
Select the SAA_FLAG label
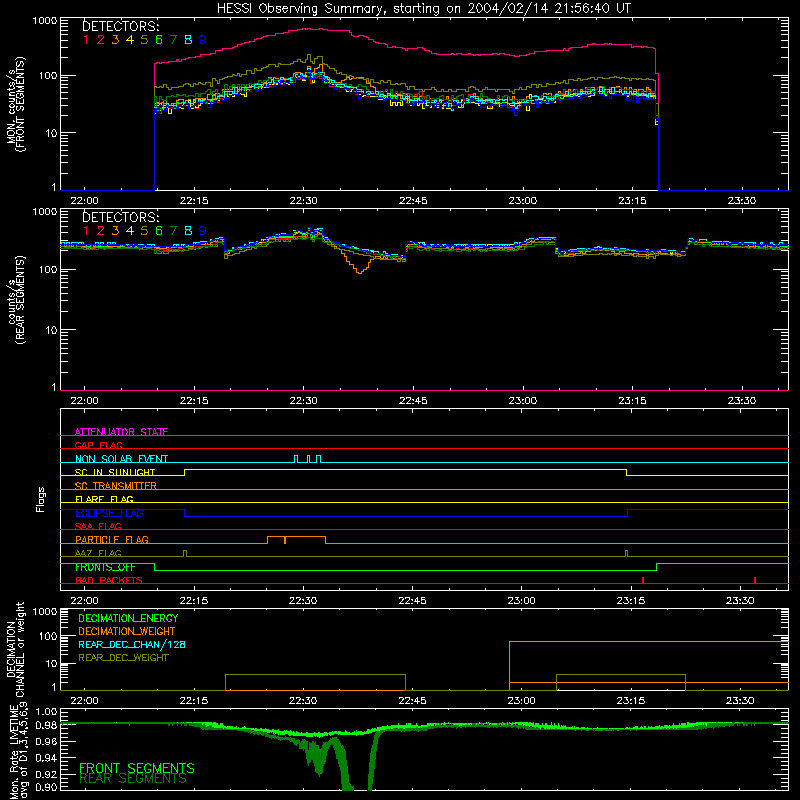(98, 526)
